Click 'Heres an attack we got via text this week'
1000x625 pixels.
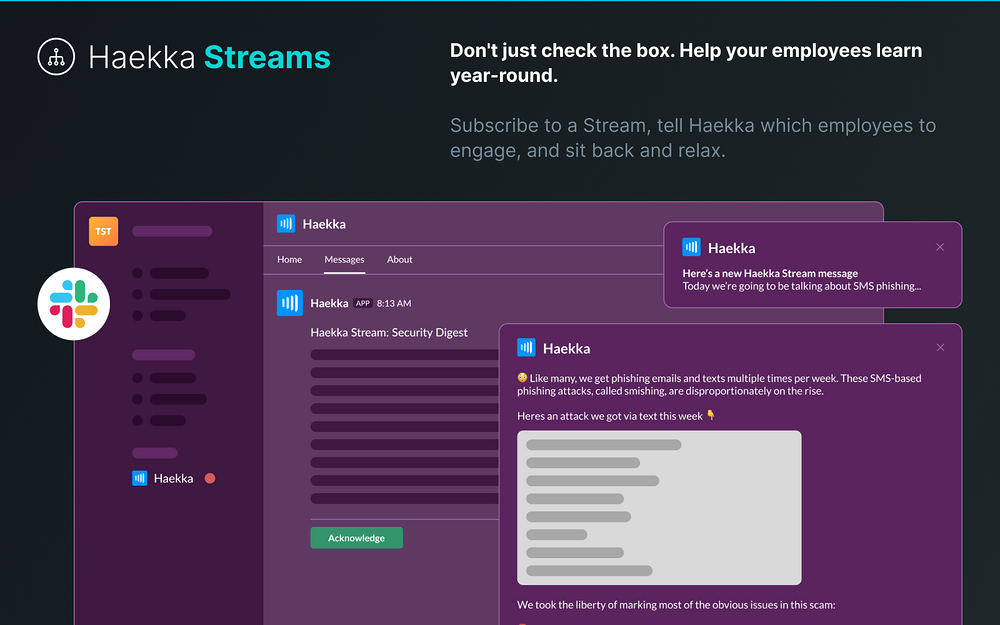point(610,416)
